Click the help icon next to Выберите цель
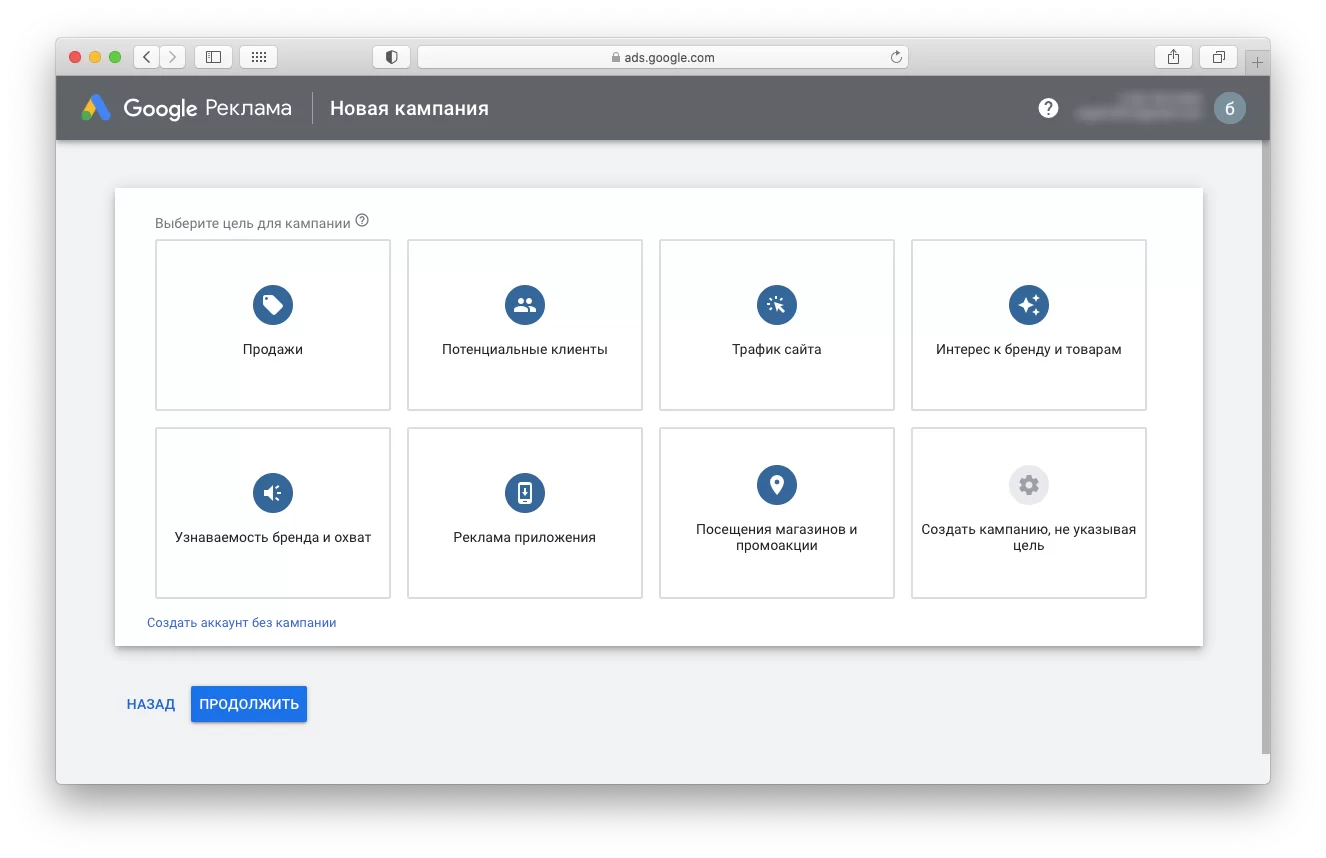Screen dimensions: 1326x858 pyautogui.click(x=362, y=221)
